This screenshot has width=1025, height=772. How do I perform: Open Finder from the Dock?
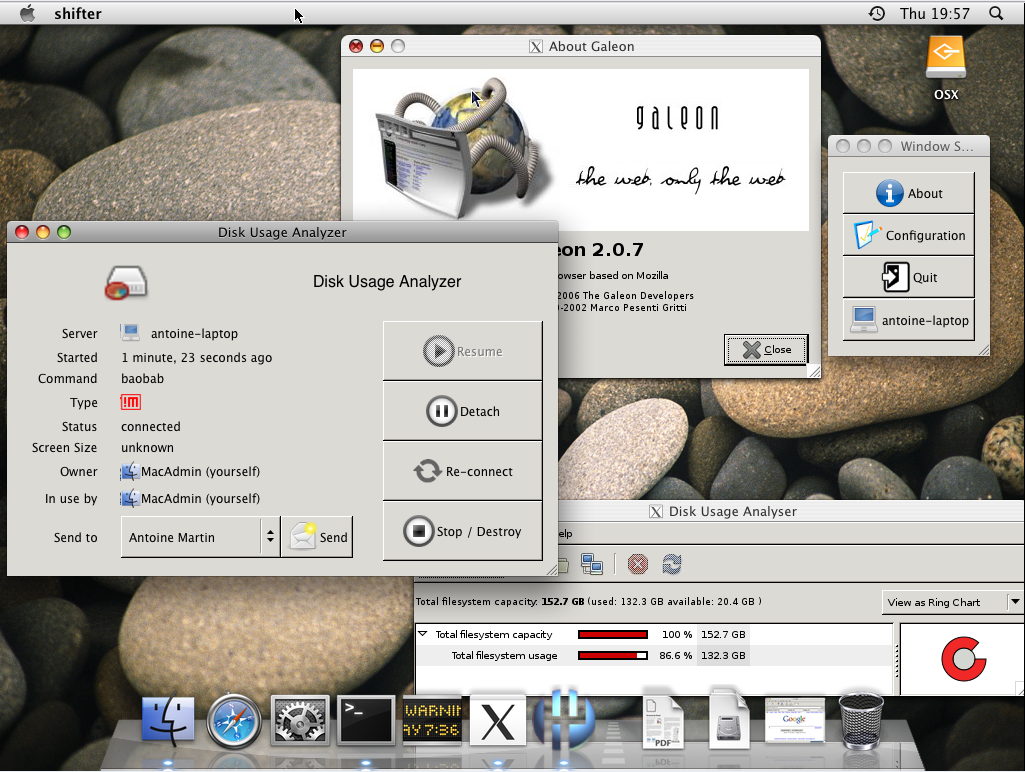click(x=168, y=720)
